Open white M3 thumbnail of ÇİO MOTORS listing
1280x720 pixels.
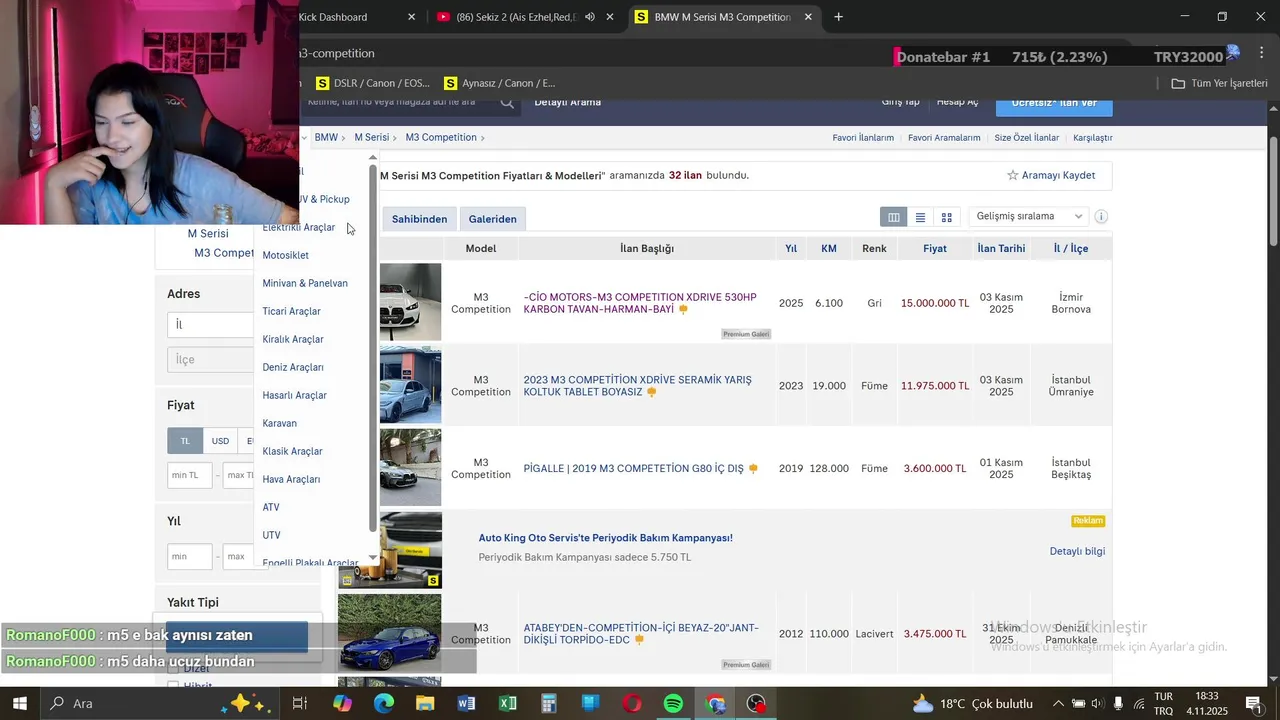pyautogui.click(x=410, y=302)
